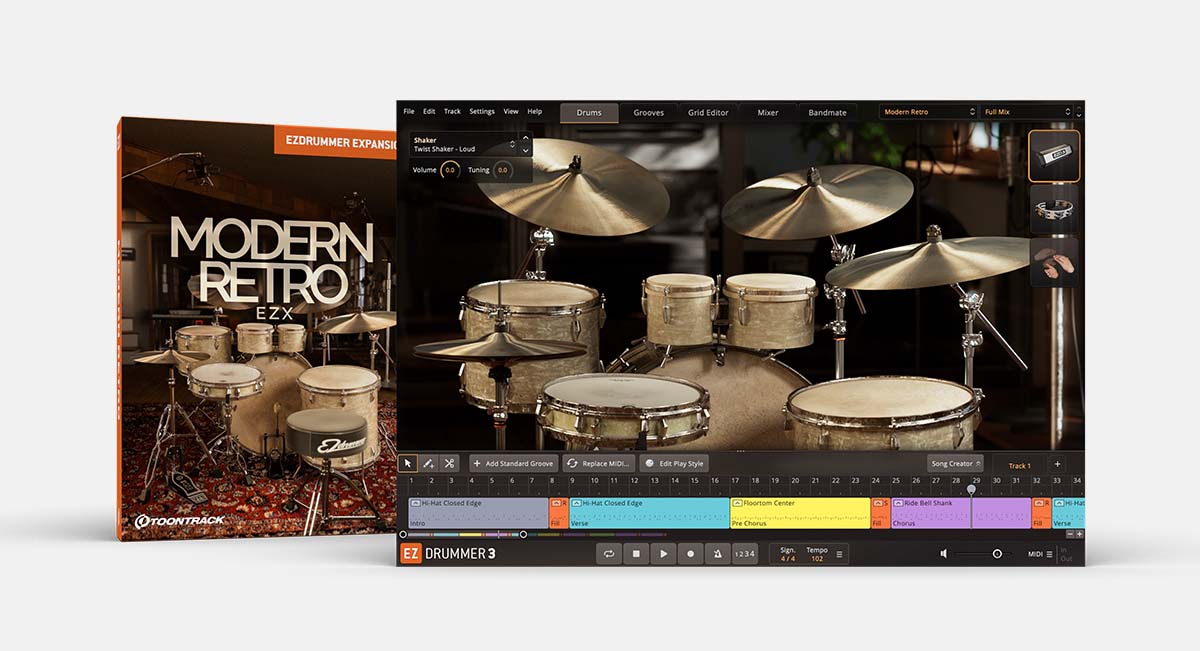The width and height of the screenshot is (1200, 651).
Task: Open the Track menu
Action: pyautogui.click(x=452, y=111)
